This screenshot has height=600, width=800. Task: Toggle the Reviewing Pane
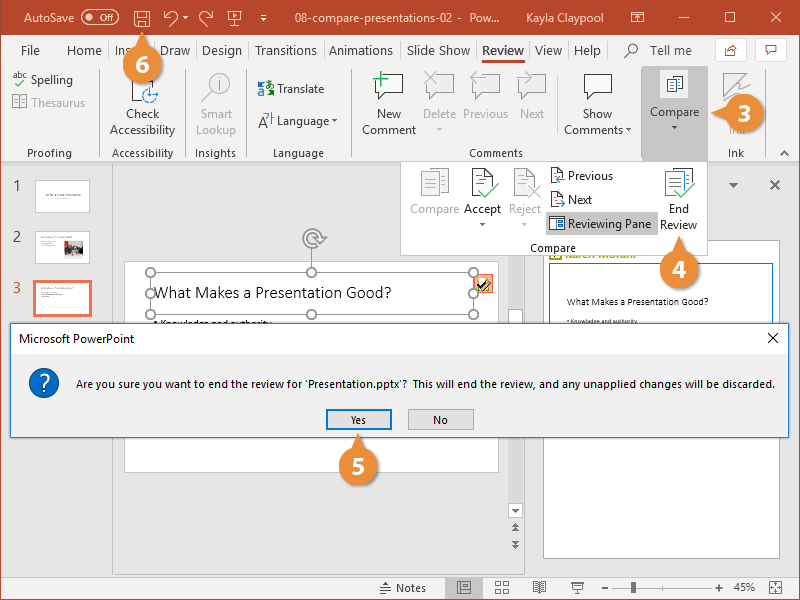pyautogui.click(x=601, y=223)
